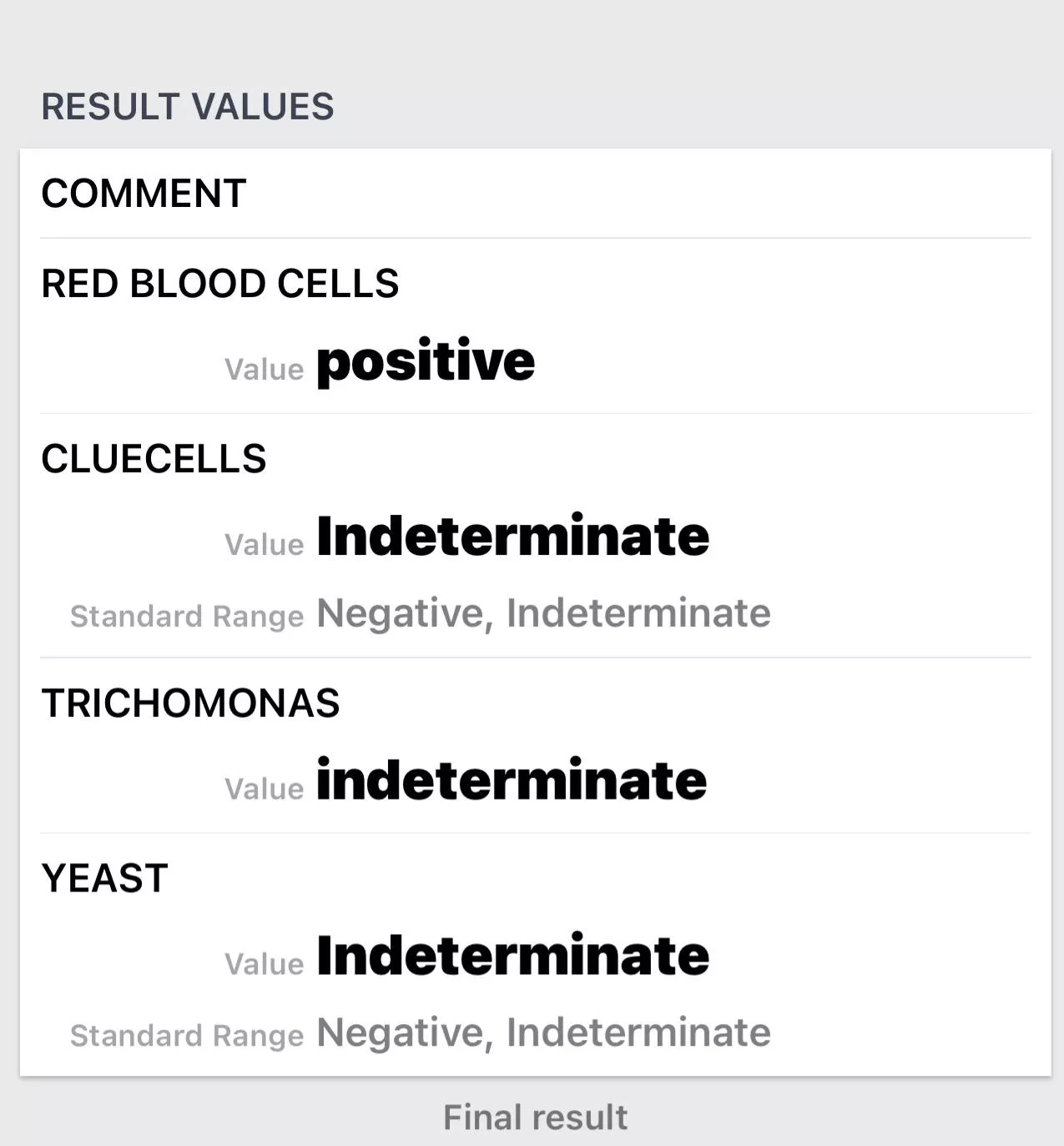Click the Value label under YEAST

click(264, 964)
